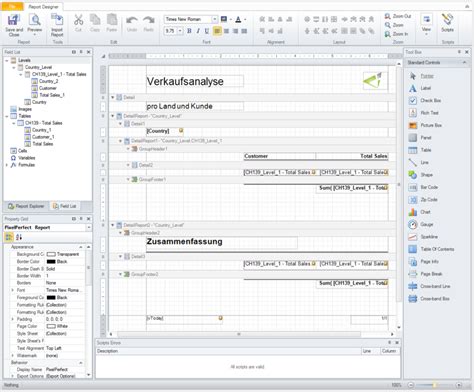
Task: Toggle underline formatting
Action: pyautogui.click(x=207, y=31)
